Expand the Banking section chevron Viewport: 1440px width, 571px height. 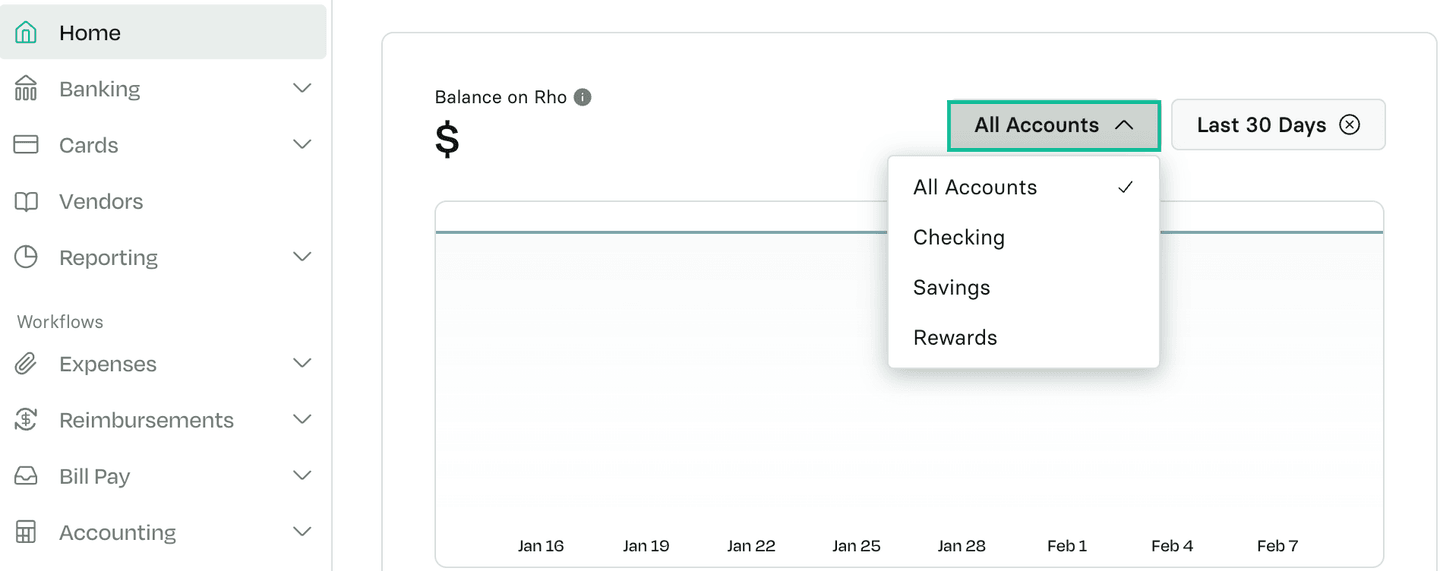tap(302, 89)
